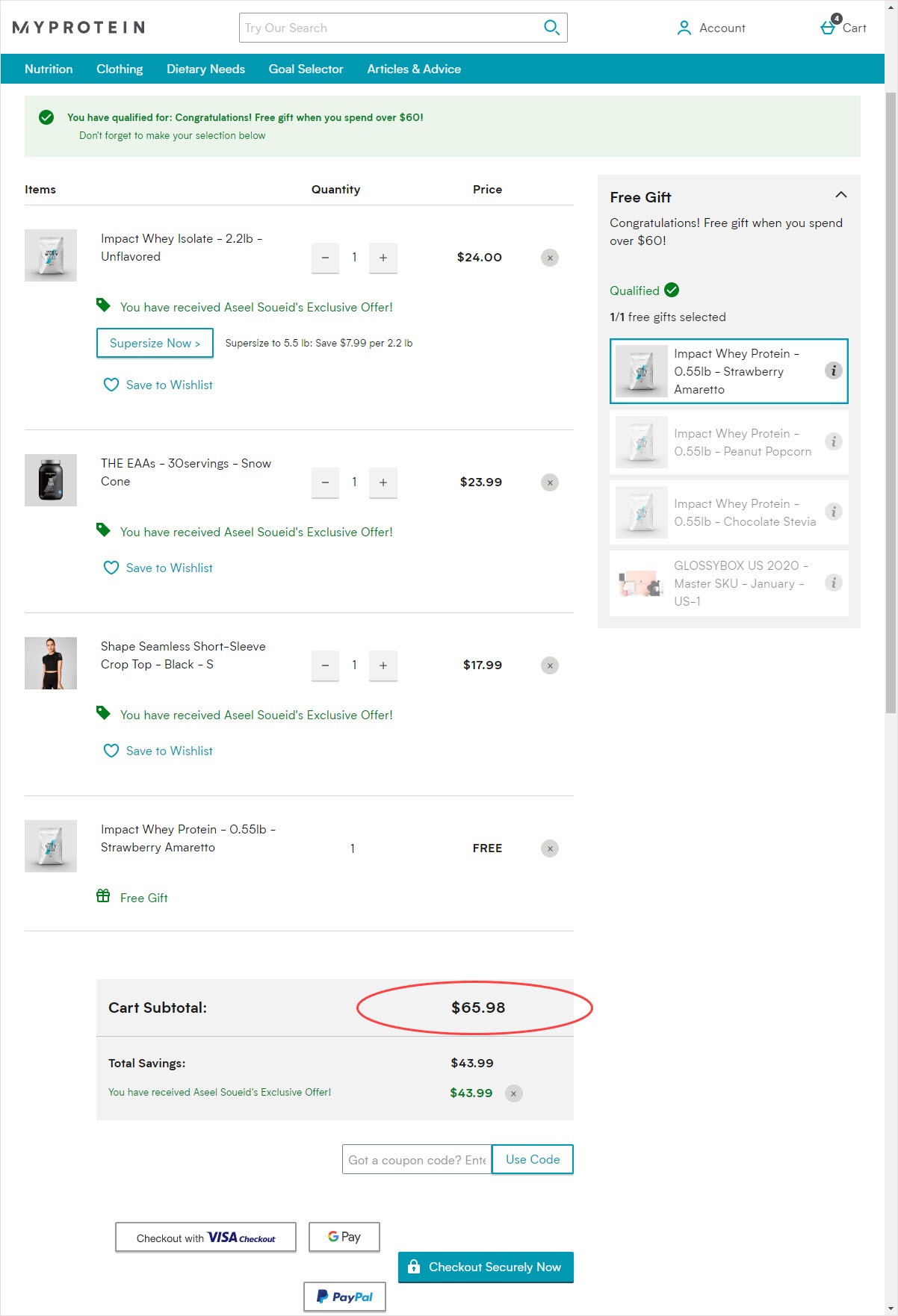Screen dimensions: 898x1316
Task: Click the search magnifier icon
Action: [x=551, y=28]
